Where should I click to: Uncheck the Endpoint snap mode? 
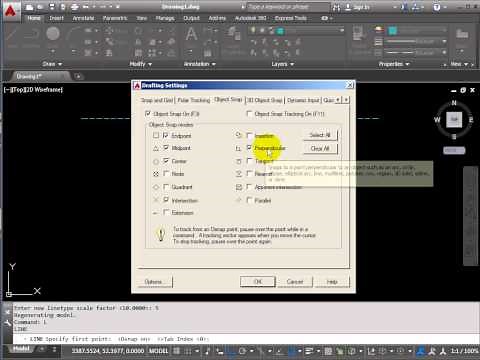[166, 135]
